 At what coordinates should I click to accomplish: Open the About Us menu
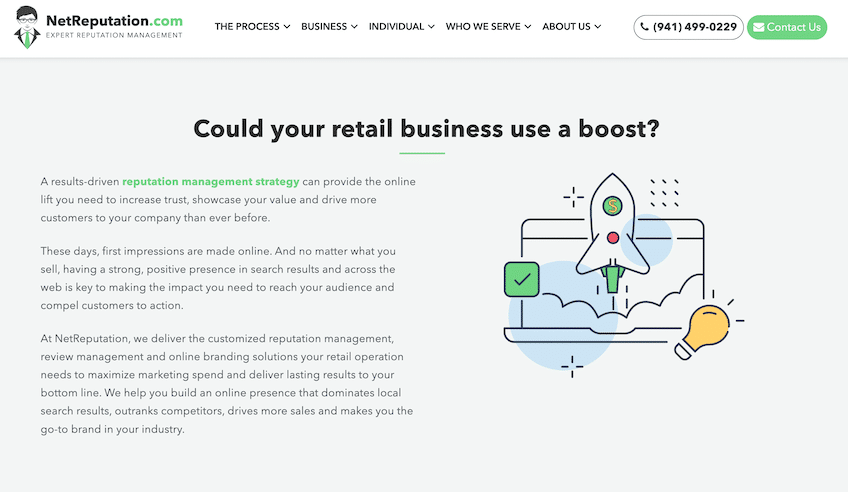[571, 26]
